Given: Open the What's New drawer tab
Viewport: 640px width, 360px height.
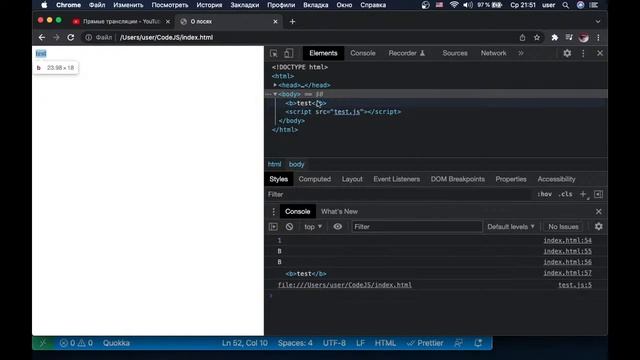Looking at the screenshot, I should 339,211.
